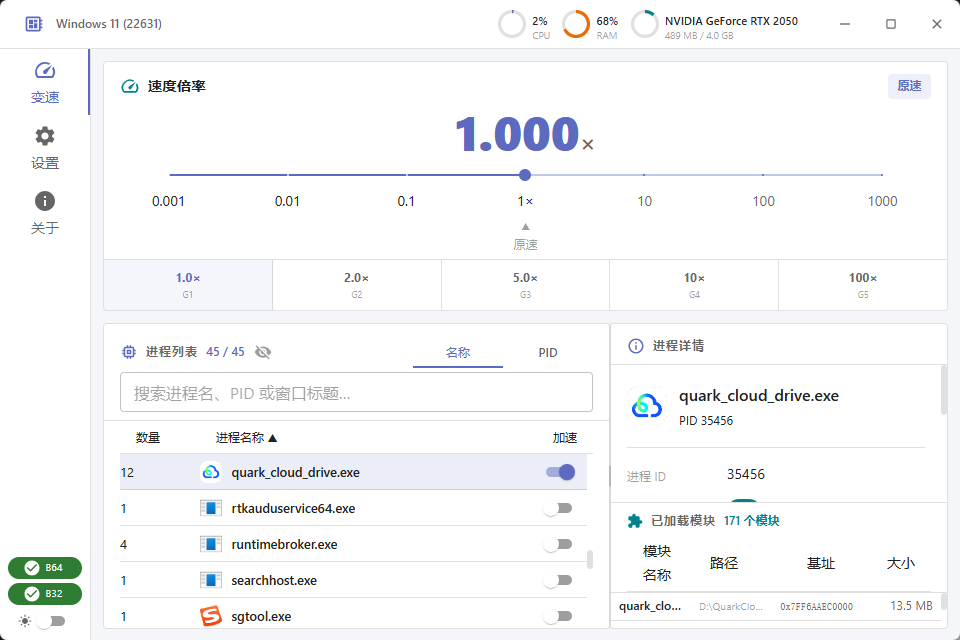Click the puzzle icon beside 已加载模块

pyautogui.click(x=635, y=521)
